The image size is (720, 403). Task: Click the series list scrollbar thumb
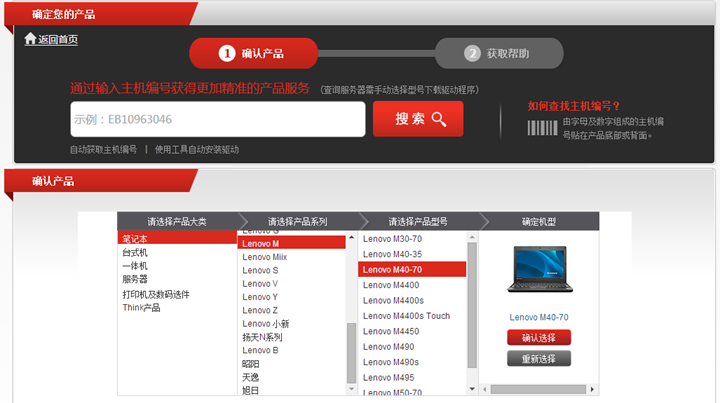pyautogui.click(x=352, y=353)
